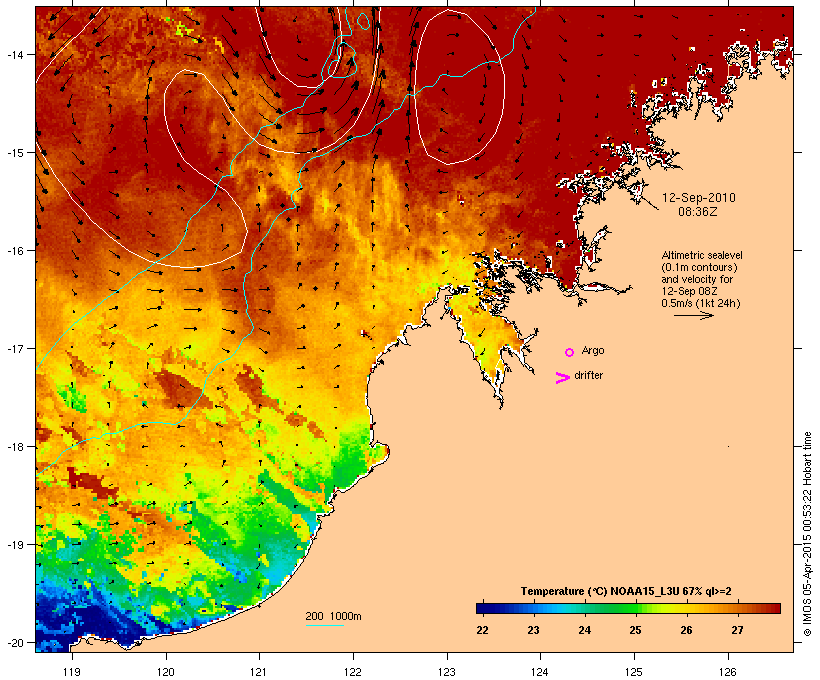Click the latitude label '-20'
The height and width of the screenshot is (680, 820).
pos(14,643)
